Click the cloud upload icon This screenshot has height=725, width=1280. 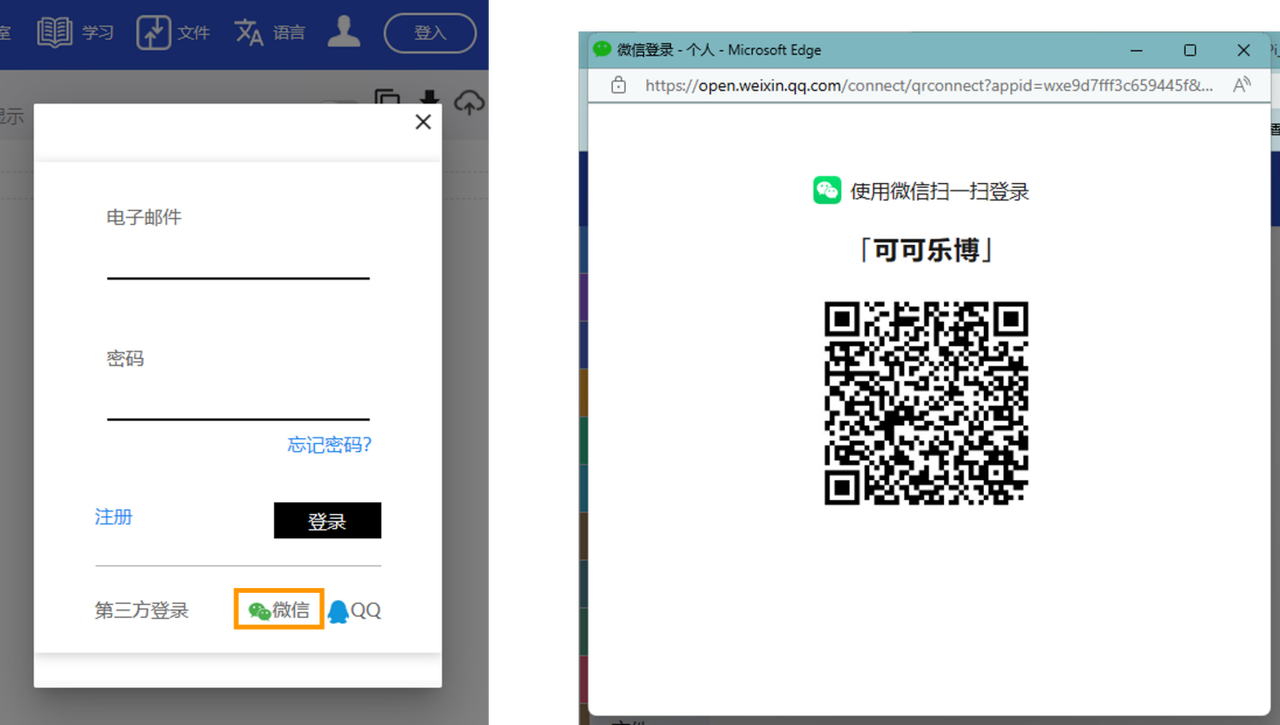click(x=469, y=102)
